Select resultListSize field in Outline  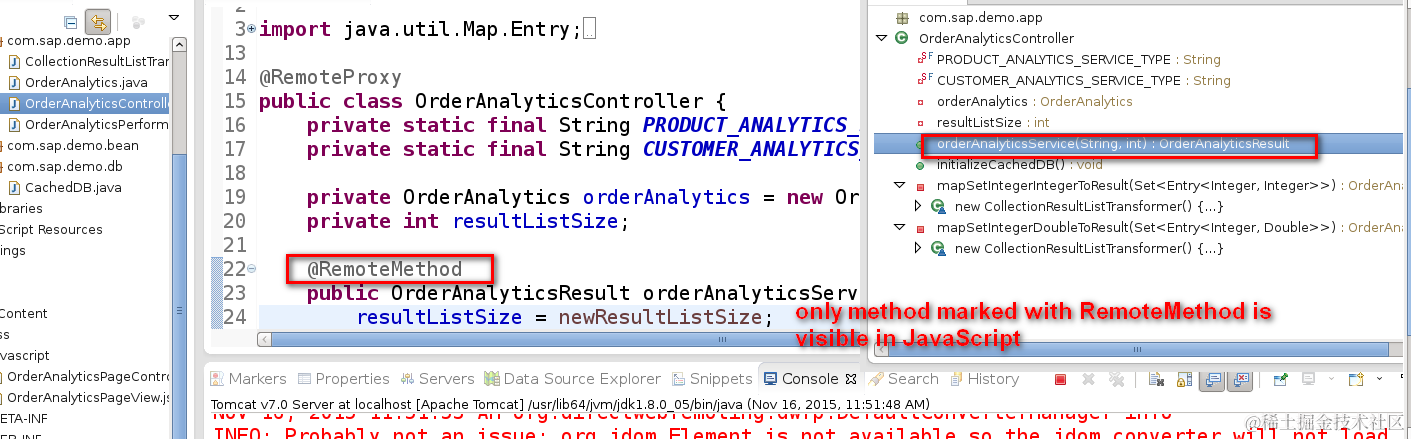coord(983,122)
